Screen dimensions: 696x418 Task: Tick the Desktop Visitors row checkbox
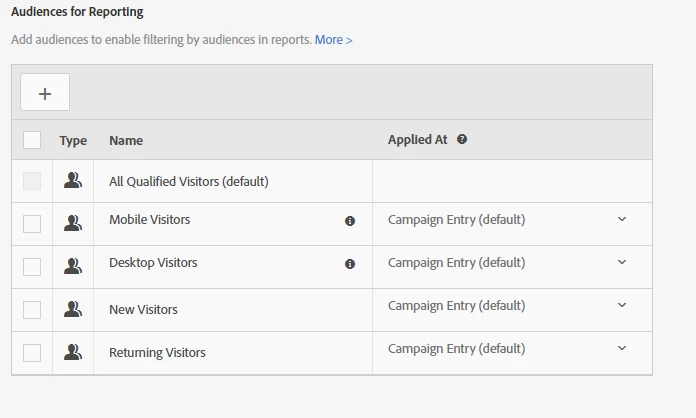(x=32, y=267)
